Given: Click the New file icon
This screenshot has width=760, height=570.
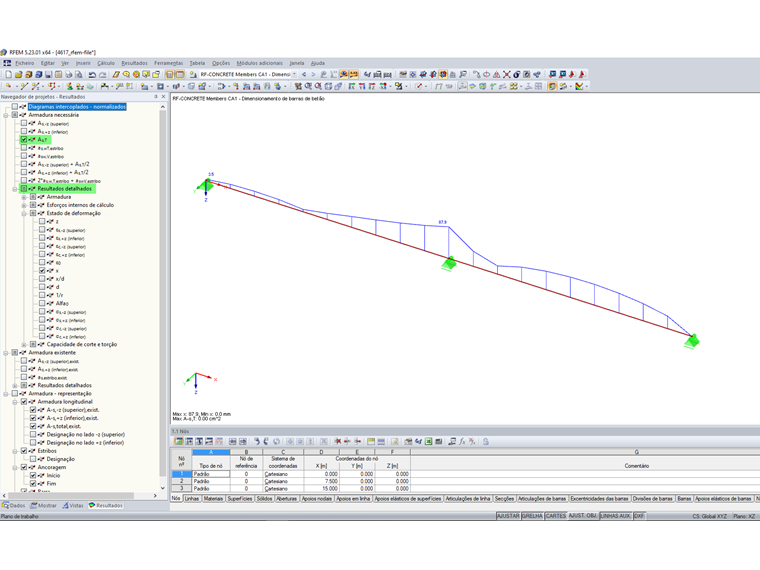Looking at the screenshot, I should pos(8,75).
